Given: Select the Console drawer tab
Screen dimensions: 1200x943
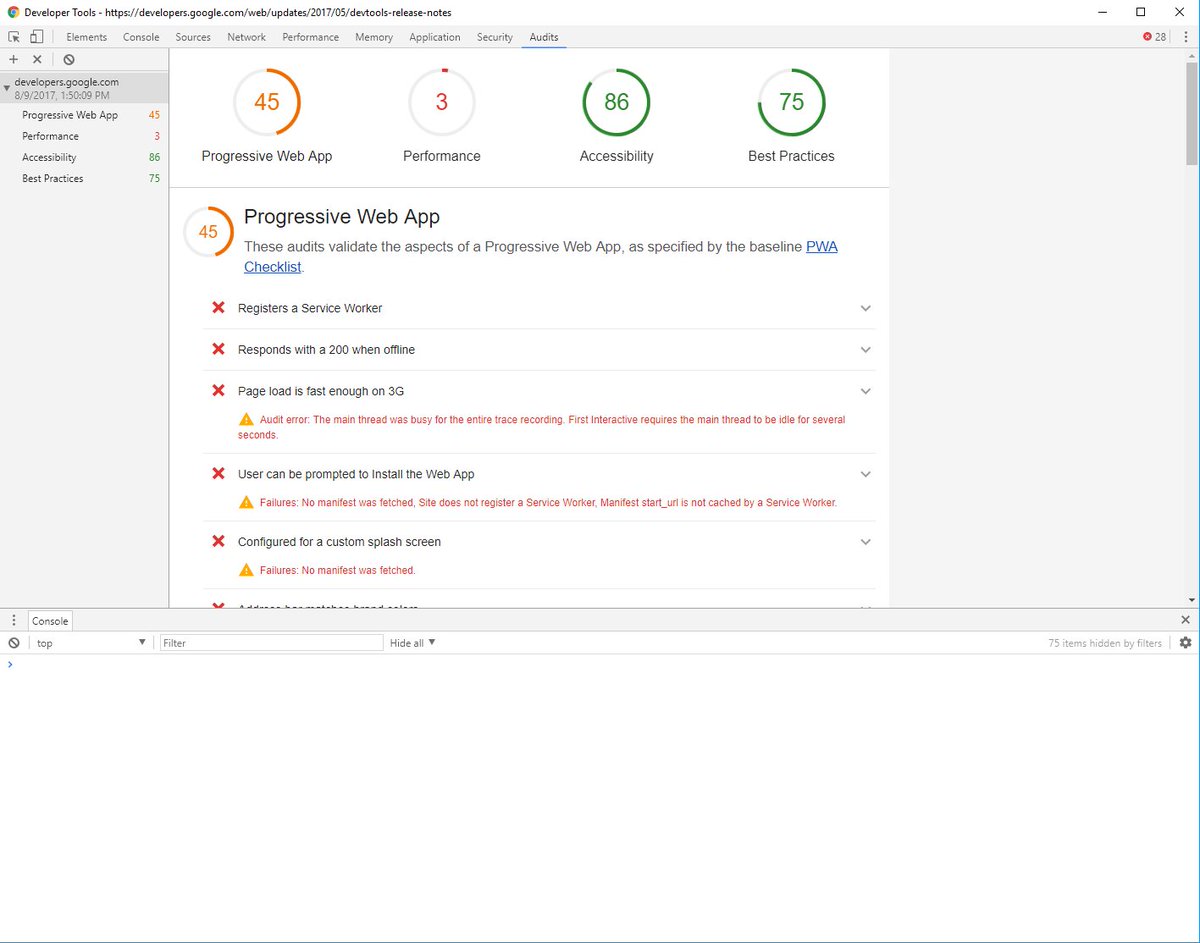Looking at the screenshot, I should pos(50,621).
